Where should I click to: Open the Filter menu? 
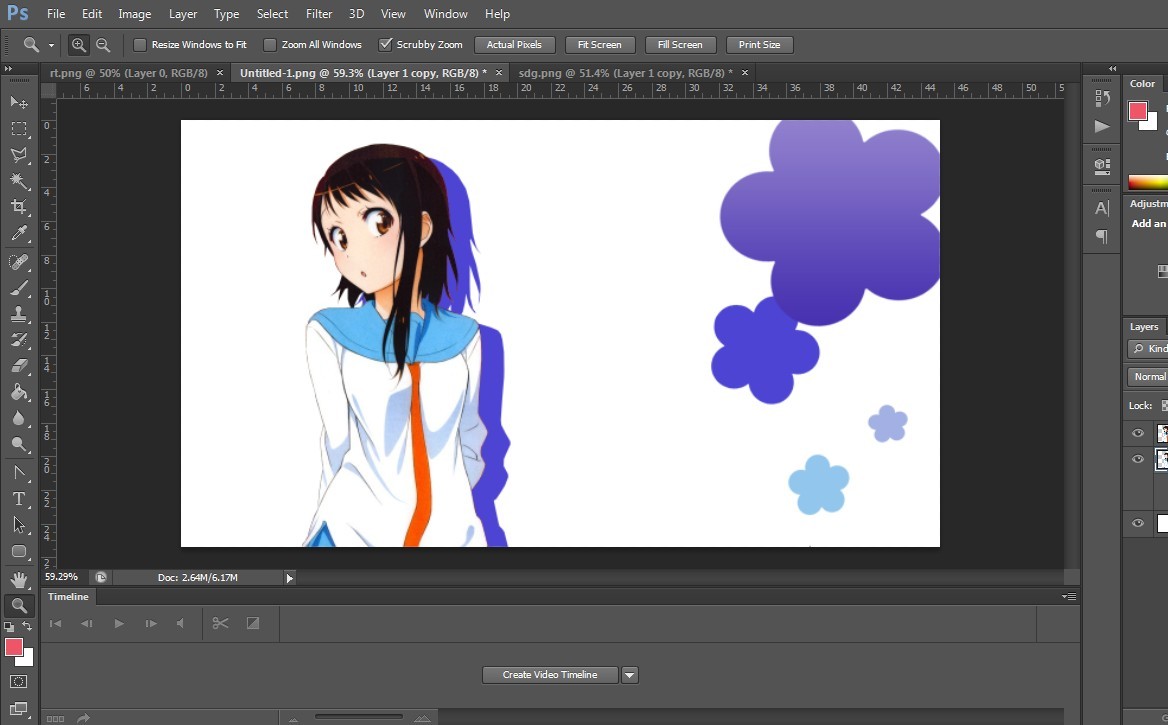click(319, 14)
